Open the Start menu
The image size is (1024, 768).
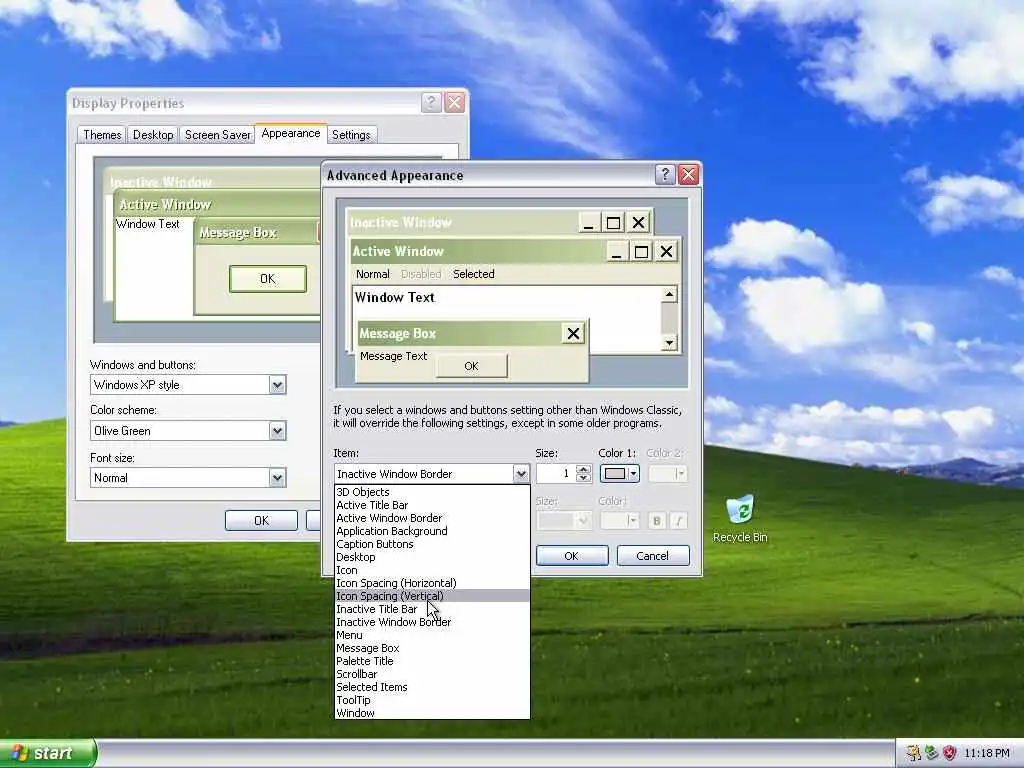click(x=48, y=753)
